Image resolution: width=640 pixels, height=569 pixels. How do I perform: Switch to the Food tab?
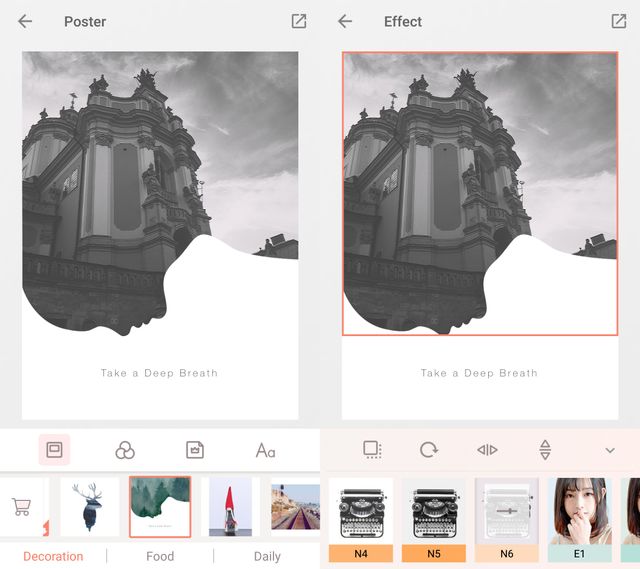(x=160, y=556)
